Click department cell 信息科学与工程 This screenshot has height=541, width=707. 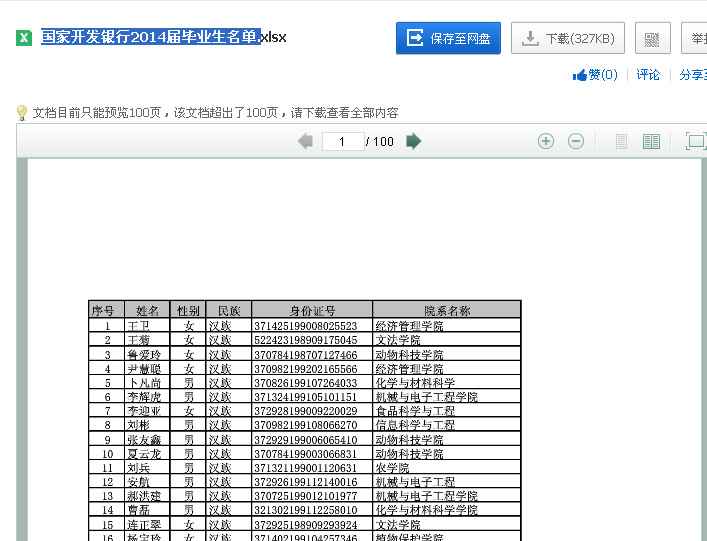(x=447, y=425)
